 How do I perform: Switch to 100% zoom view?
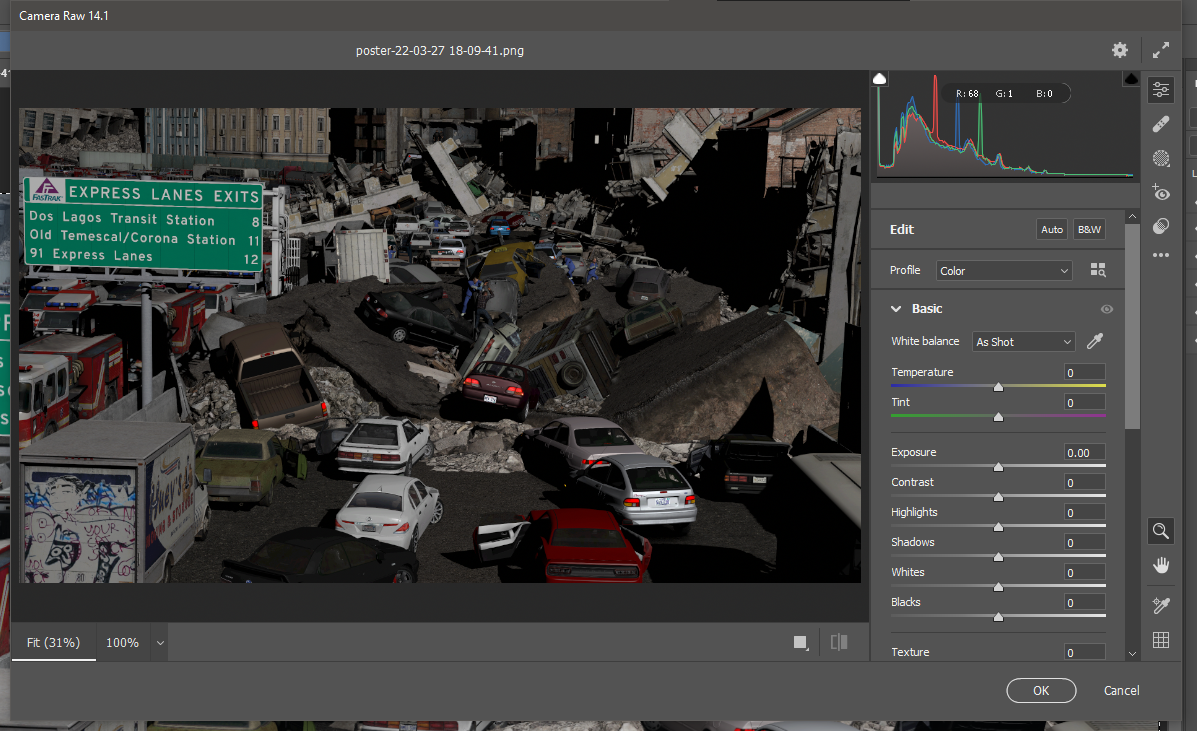click(122, 643)
